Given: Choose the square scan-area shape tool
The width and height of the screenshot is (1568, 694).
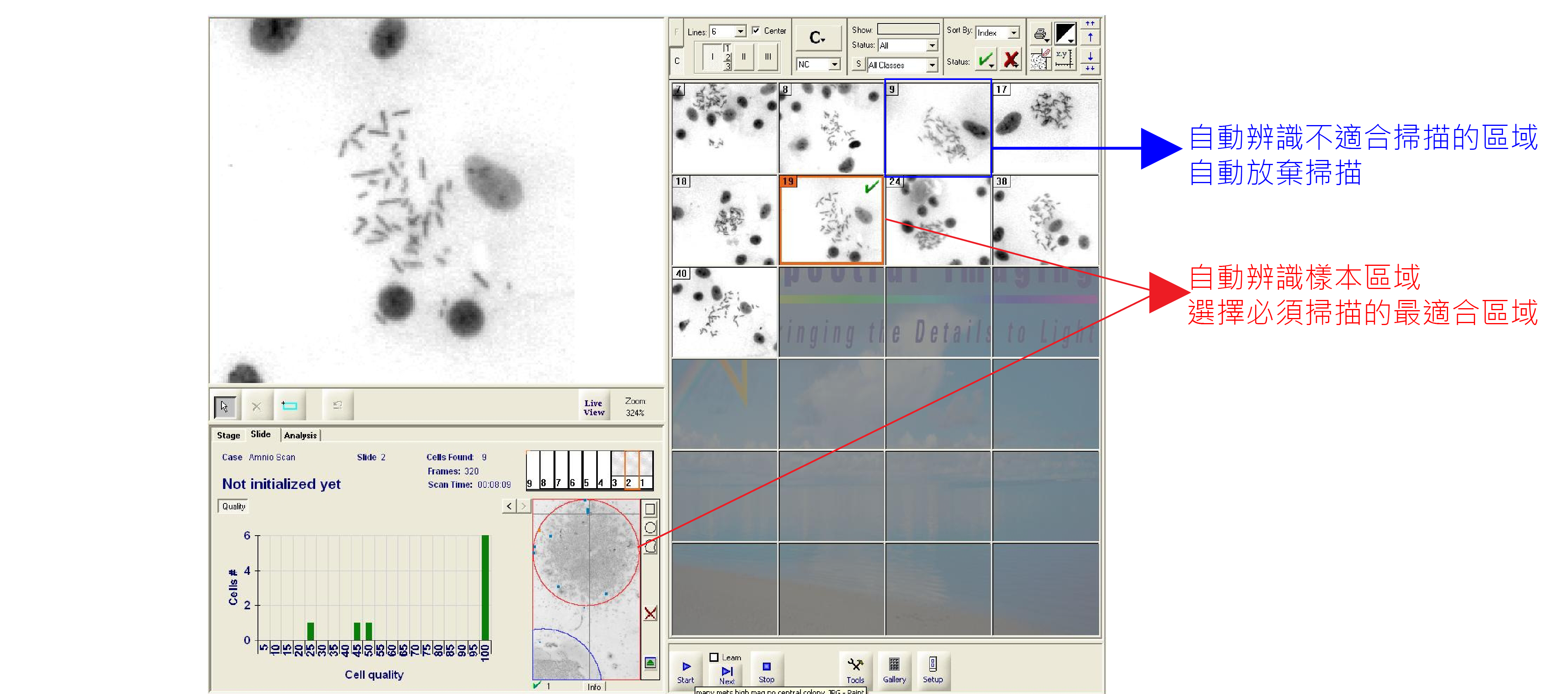Looking at the screenshot, I should tap(650, 509).
